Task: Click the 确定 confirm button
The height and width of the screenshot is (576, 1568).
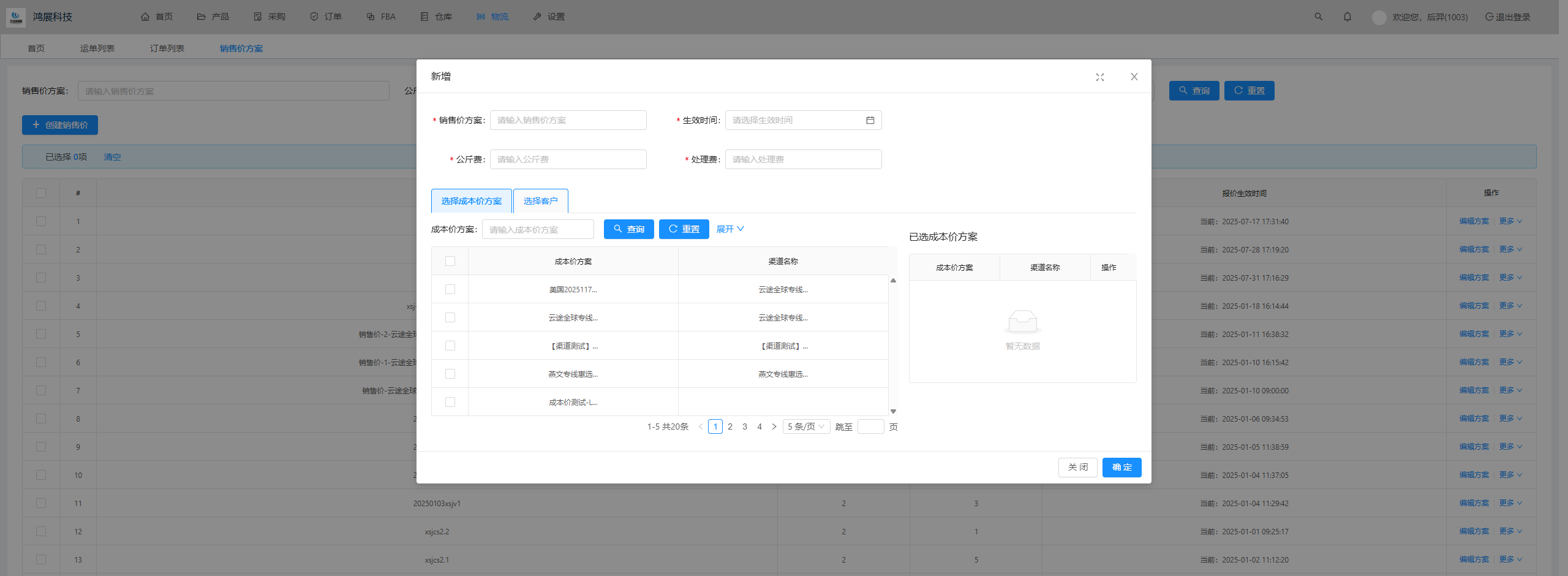Action: [1121, 467]
